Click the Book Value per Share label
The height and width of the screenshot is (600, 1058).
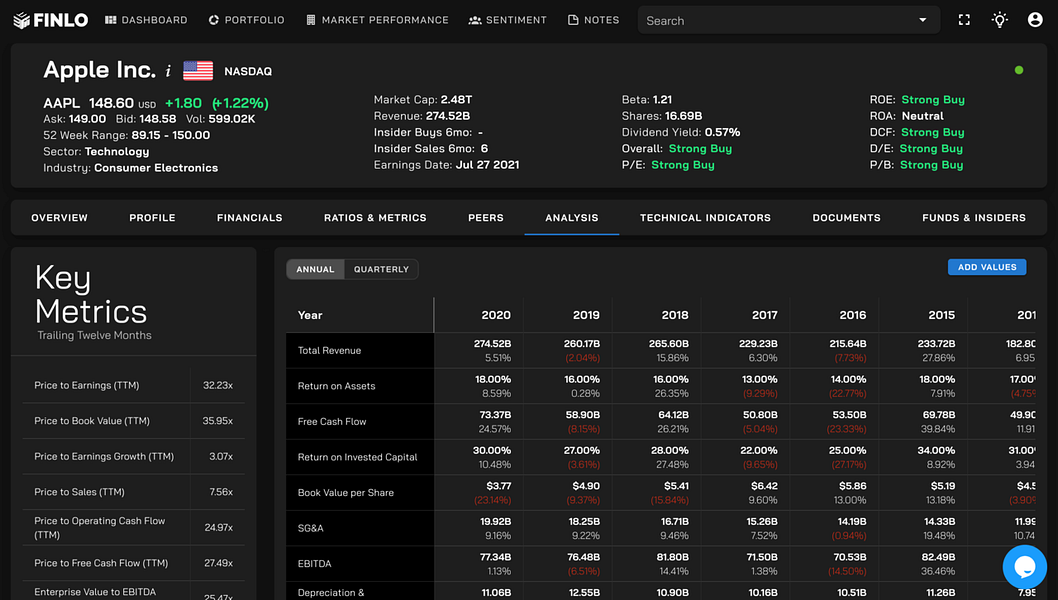pyautogui.click(x=345, y=493)
